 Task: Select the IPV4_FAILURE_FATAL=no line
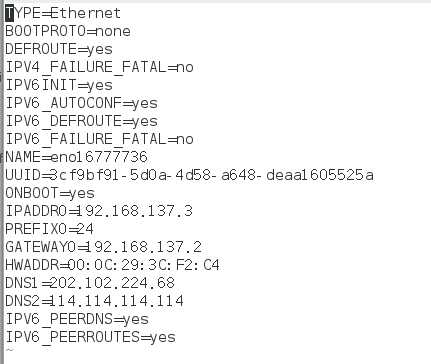(99, 67)
